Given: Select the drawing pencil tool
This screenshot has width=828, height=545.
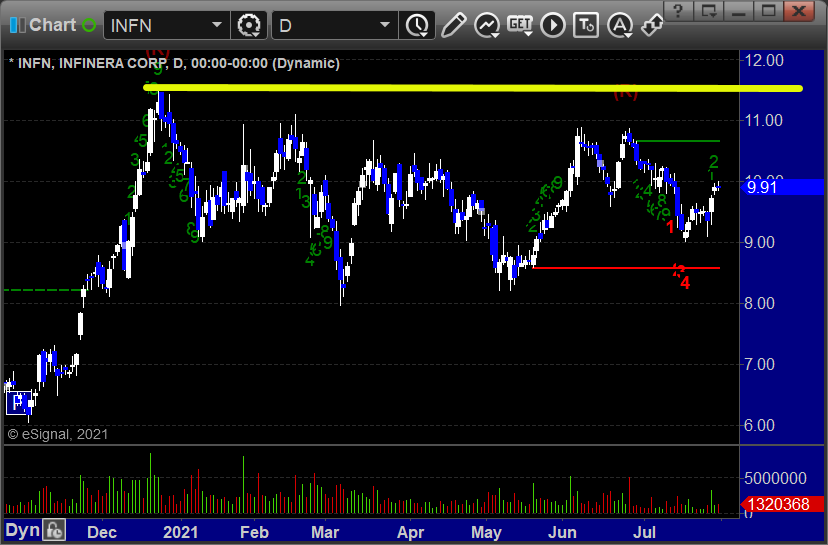Looking at the screenshot, I should tap(453, 25).
